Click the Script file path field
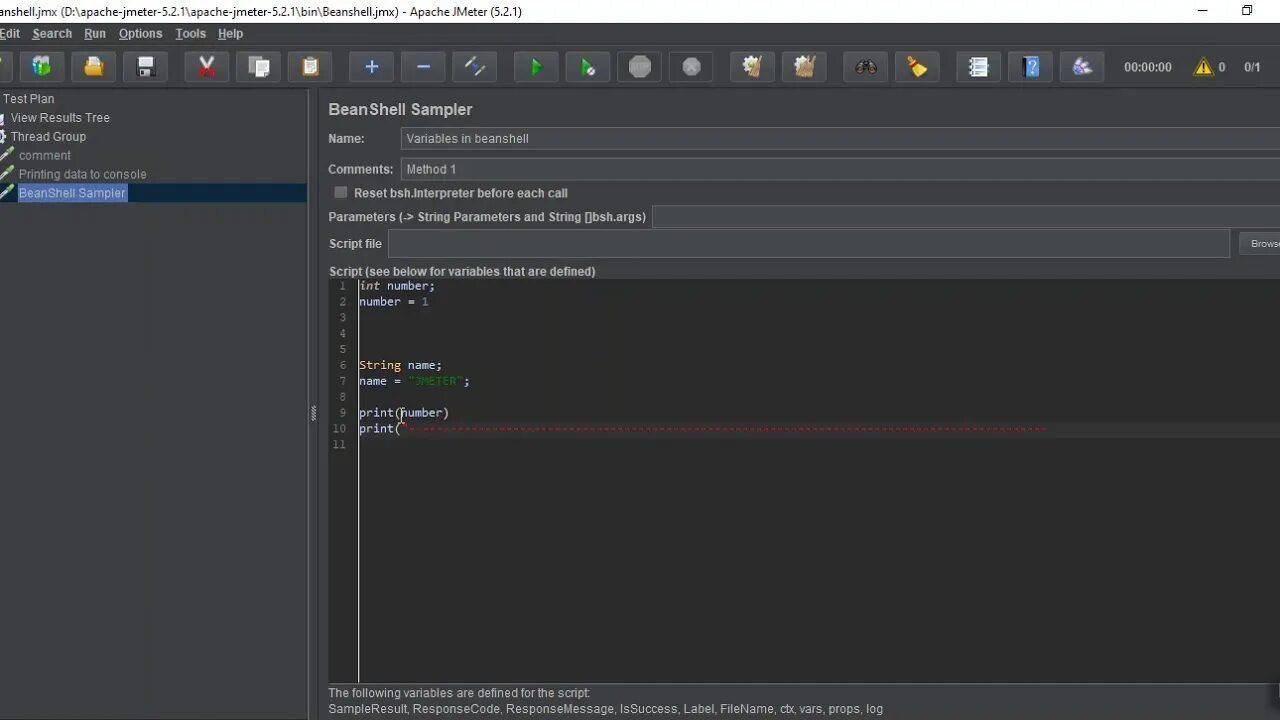Image resolution: width=1280 pixels, height=720 pixels. coord(808,244)
